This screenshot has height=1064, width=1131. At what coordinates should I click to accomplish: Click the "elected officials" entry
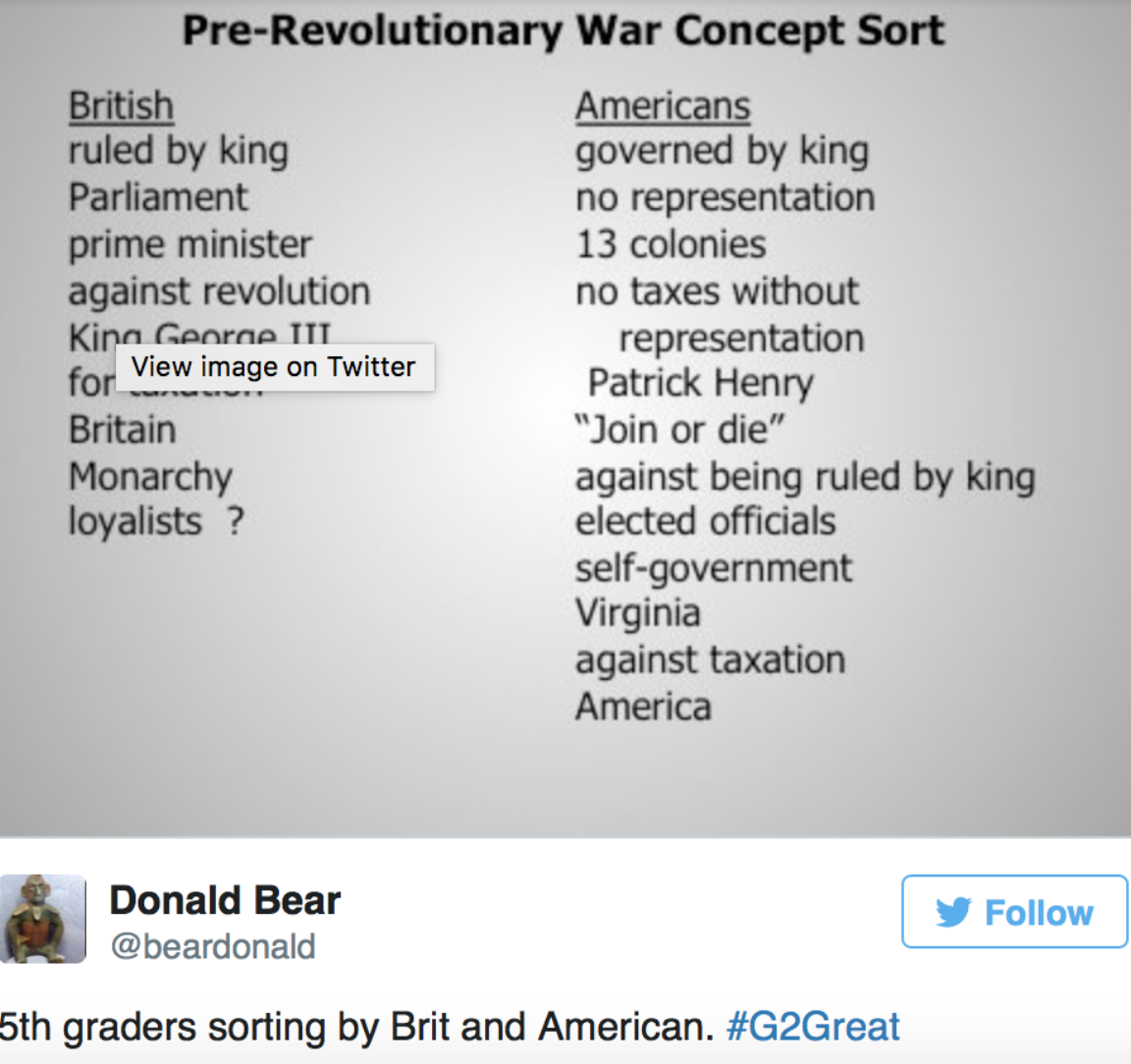tap(706, 521)
